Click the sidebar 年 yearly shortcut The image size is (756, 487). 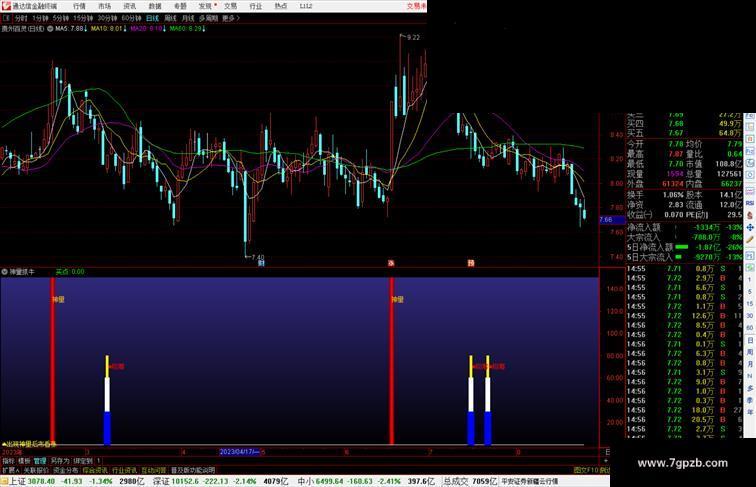tap(750, 412)
